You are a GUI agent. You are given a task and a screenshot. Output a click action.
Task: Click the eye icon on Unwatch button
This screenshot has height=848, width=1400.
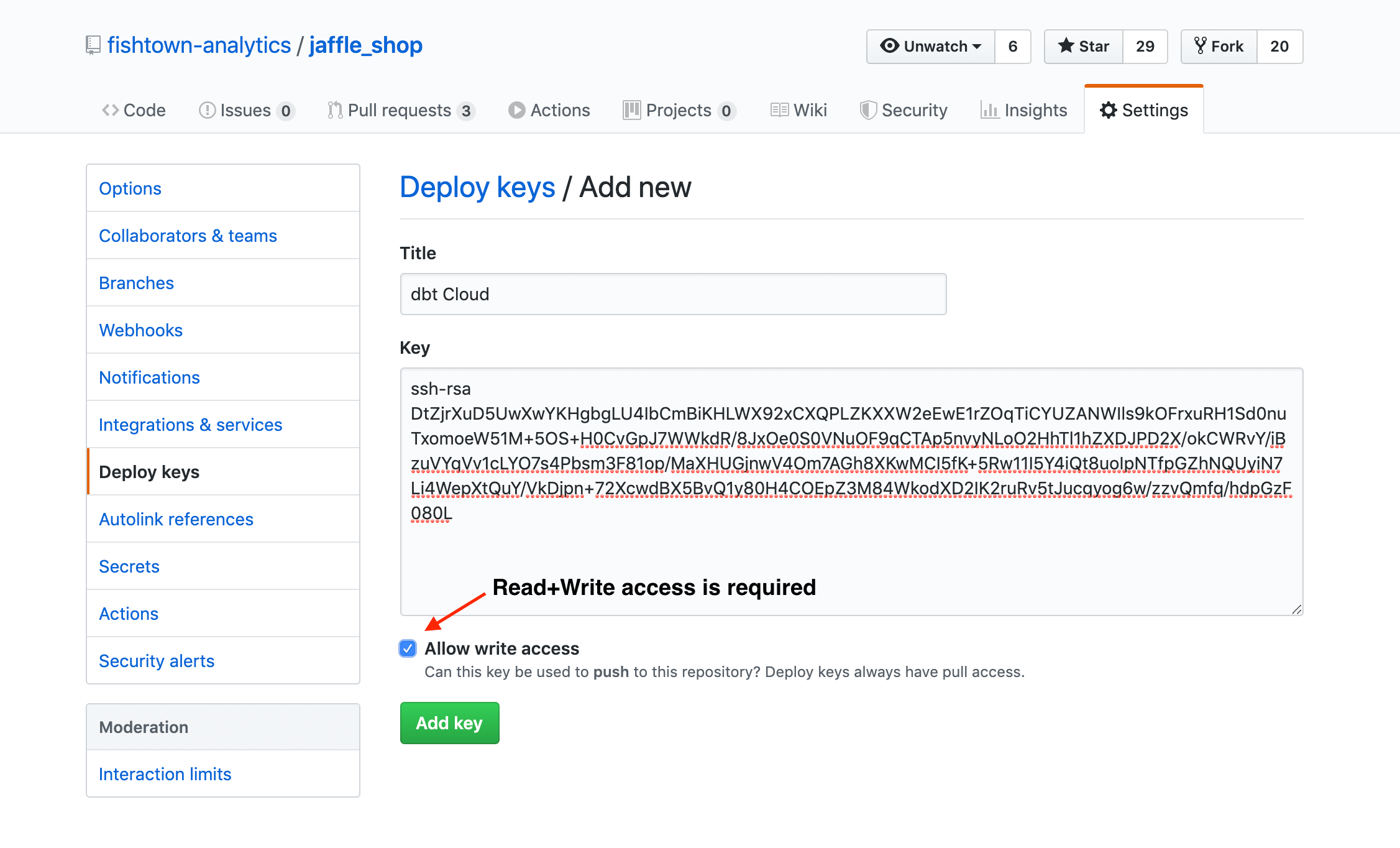click(x=890, y=46)
